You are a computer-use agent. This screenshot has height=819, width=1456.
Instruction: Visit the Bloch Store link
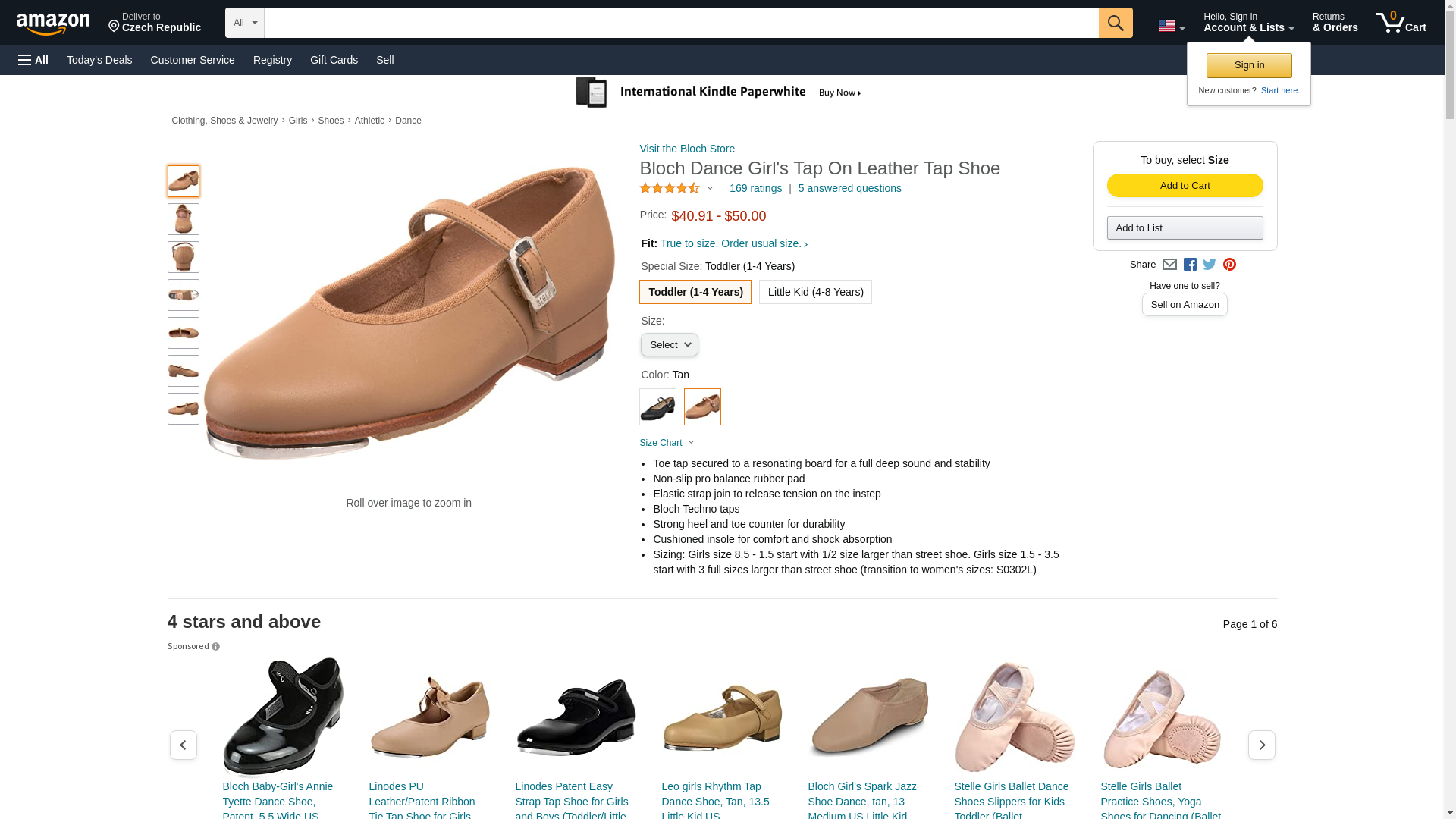(x=687, y=149)
